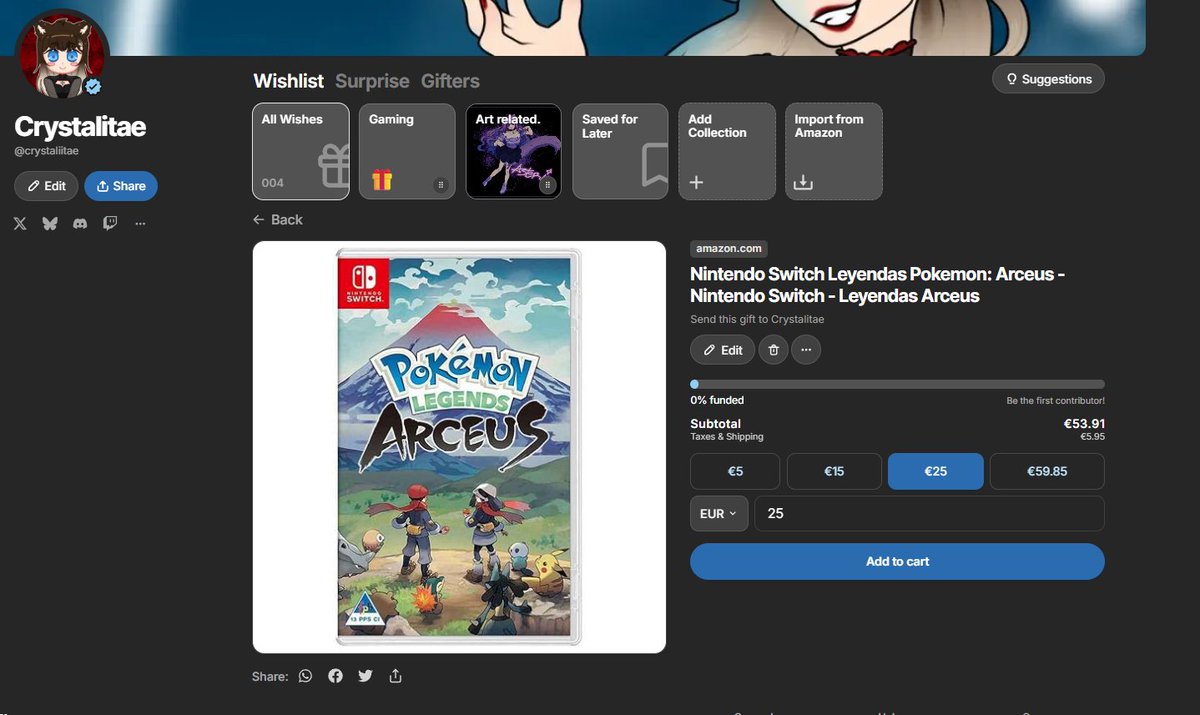This screenshot has height=715, width=1200.
Task: Click the Taxes & Shipping label
Action: pos(726,437)
